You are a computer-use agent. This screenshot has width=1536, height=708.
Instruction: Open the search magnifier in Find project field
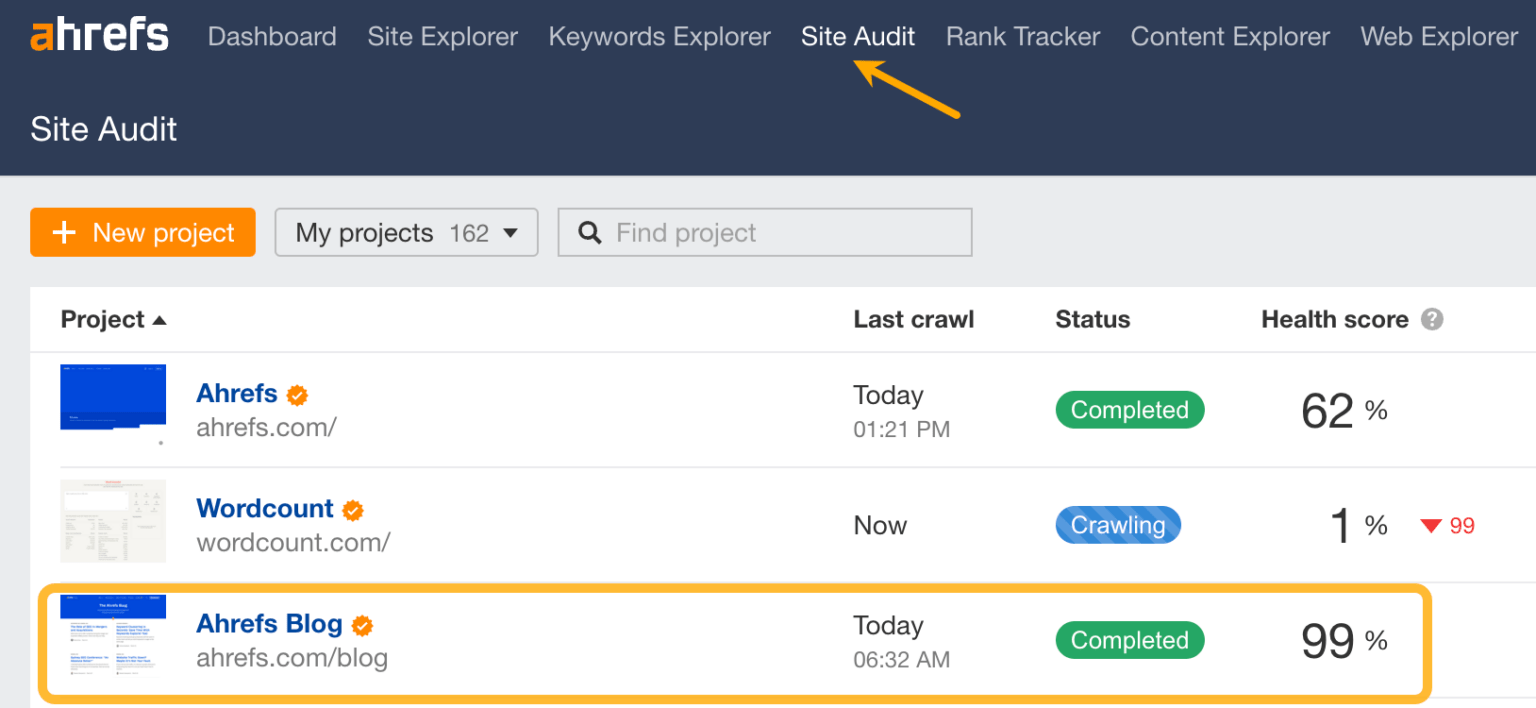(x=589, y=232)
